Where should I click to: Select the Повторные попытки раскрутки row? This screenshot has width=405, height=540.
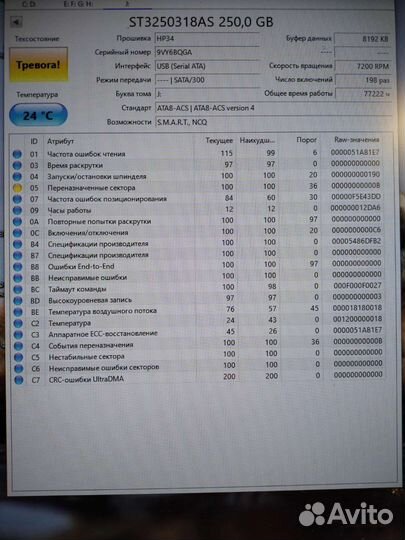197,220
